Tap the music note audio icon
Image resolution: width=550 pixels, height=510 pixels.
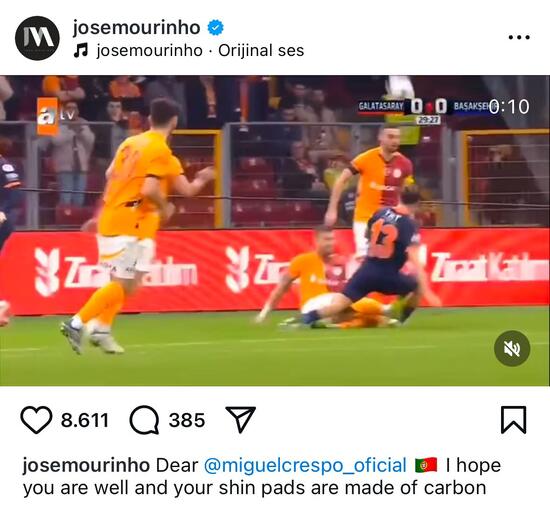(81, 51)
